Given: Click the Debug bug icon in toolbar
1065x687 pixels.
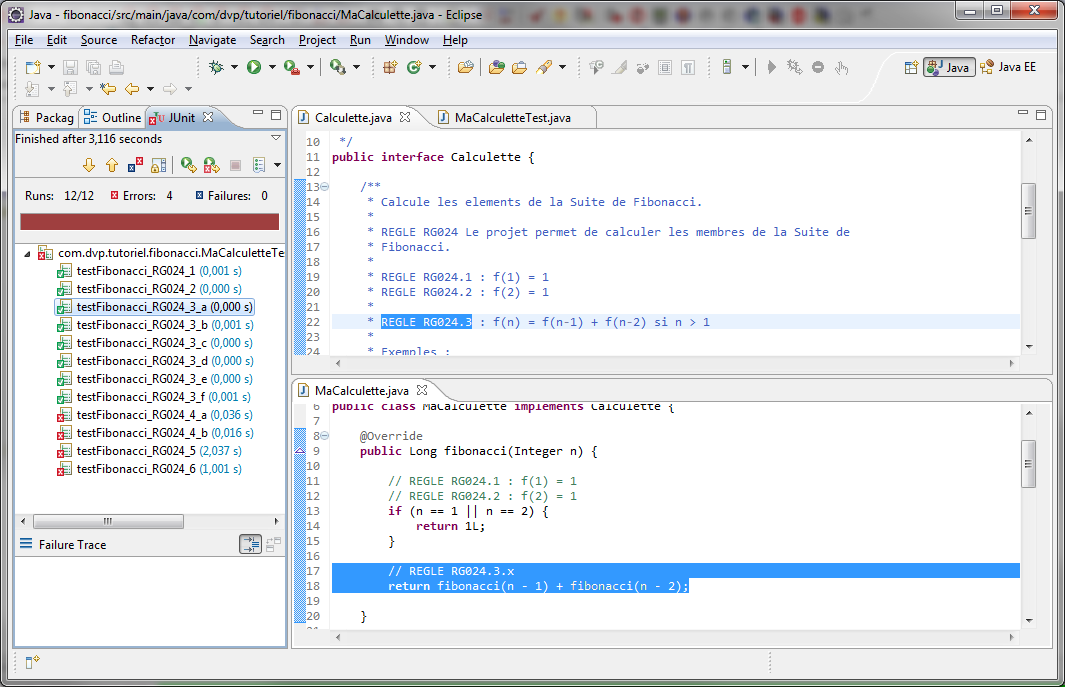Looking at the screenshot, I should (217, 67).
